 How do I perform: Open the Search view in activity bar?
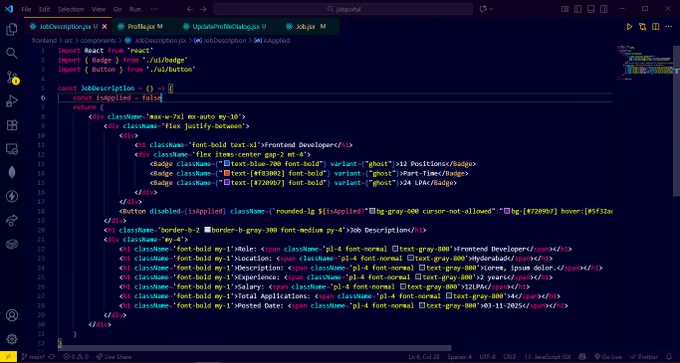click(12, 53)
